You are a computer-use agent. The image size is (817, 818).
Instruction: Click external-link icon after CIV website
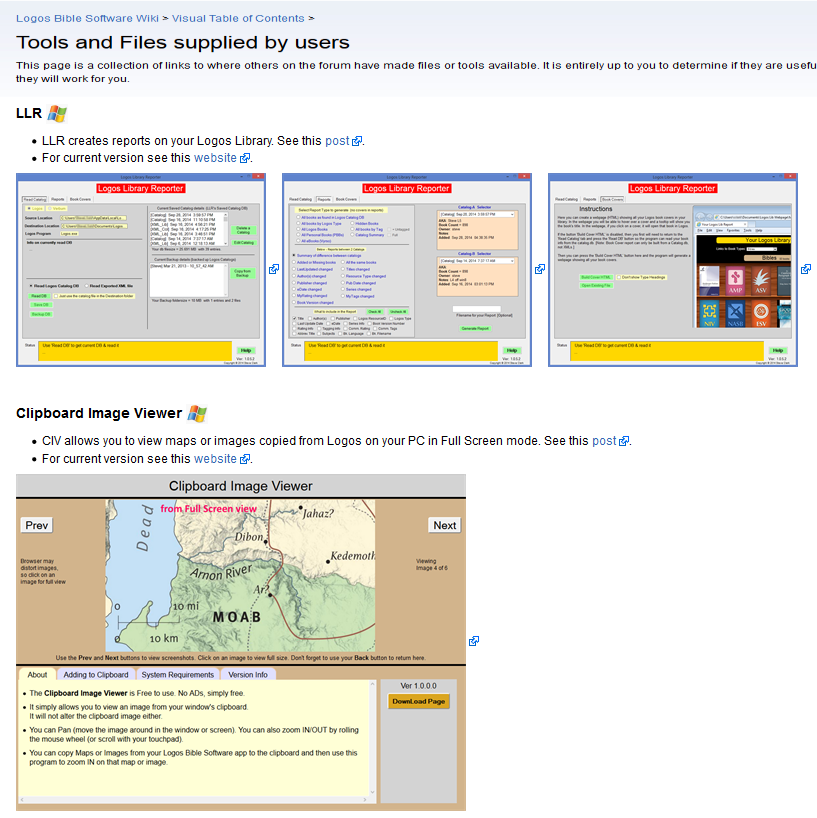(245, 459)
